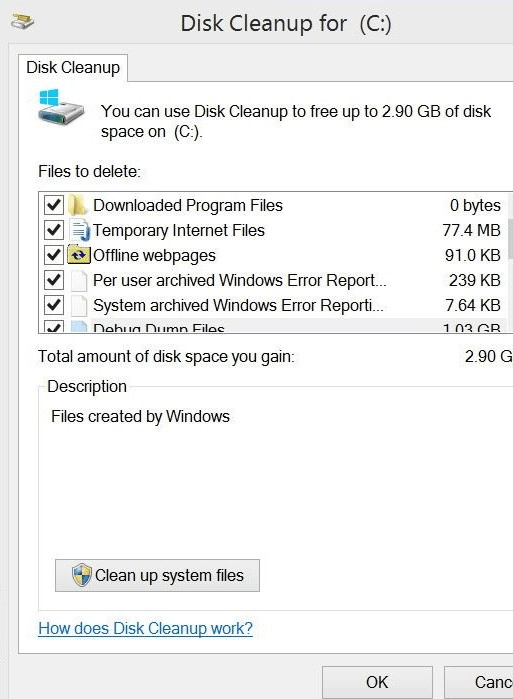Click the Disk Cleanup title bar icon
The image size is (513, 699).
click(22, 21)
